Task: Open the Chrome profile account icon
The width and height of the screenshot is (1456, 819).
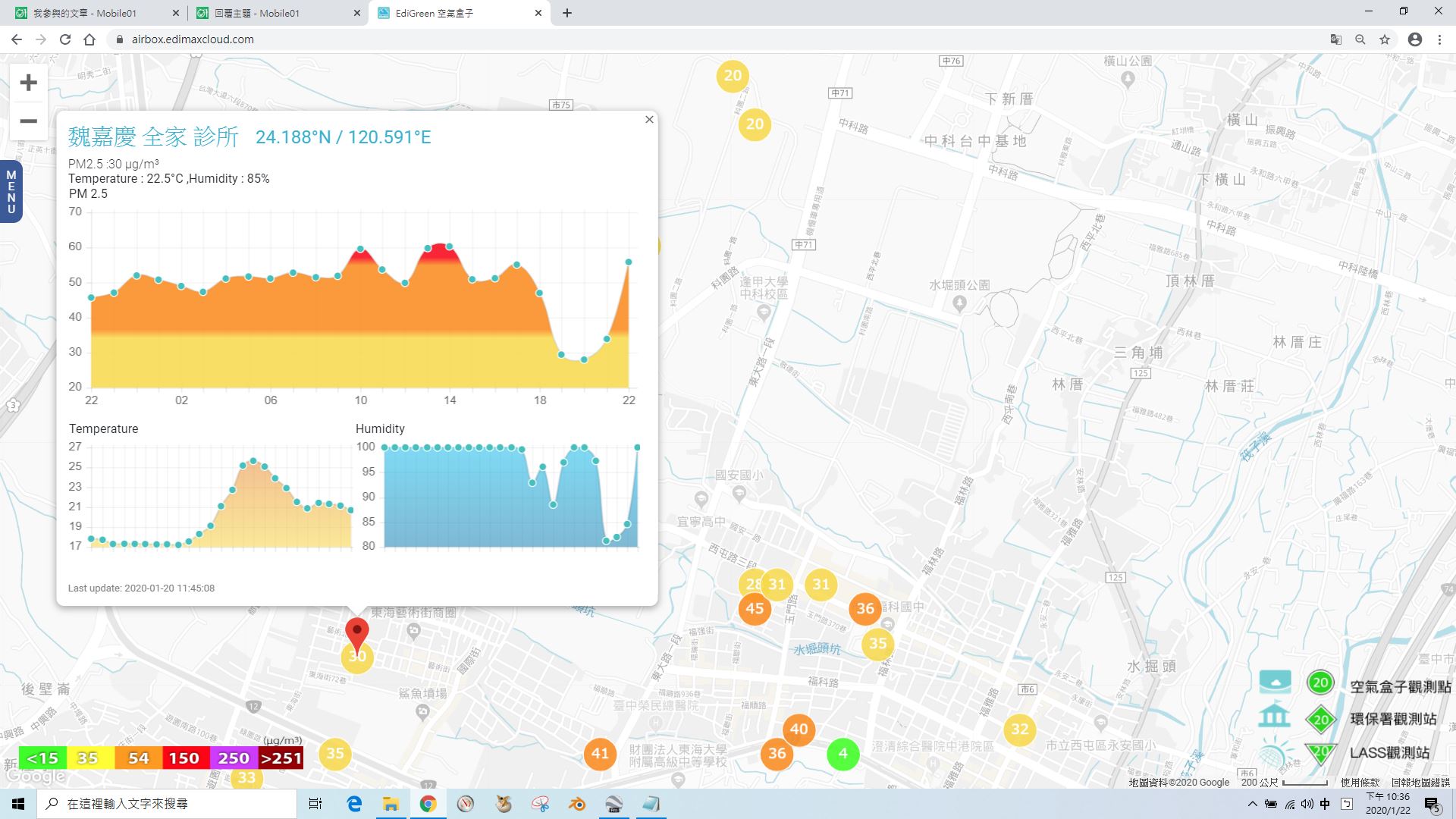Action: (x=1415, y=39)
